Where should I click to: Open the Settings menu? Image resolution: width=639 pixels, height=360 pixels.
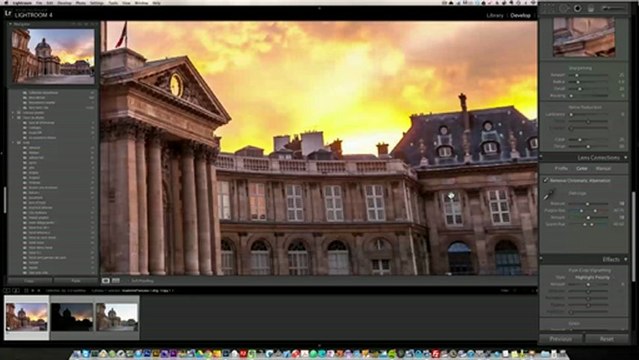pos(97,2)
